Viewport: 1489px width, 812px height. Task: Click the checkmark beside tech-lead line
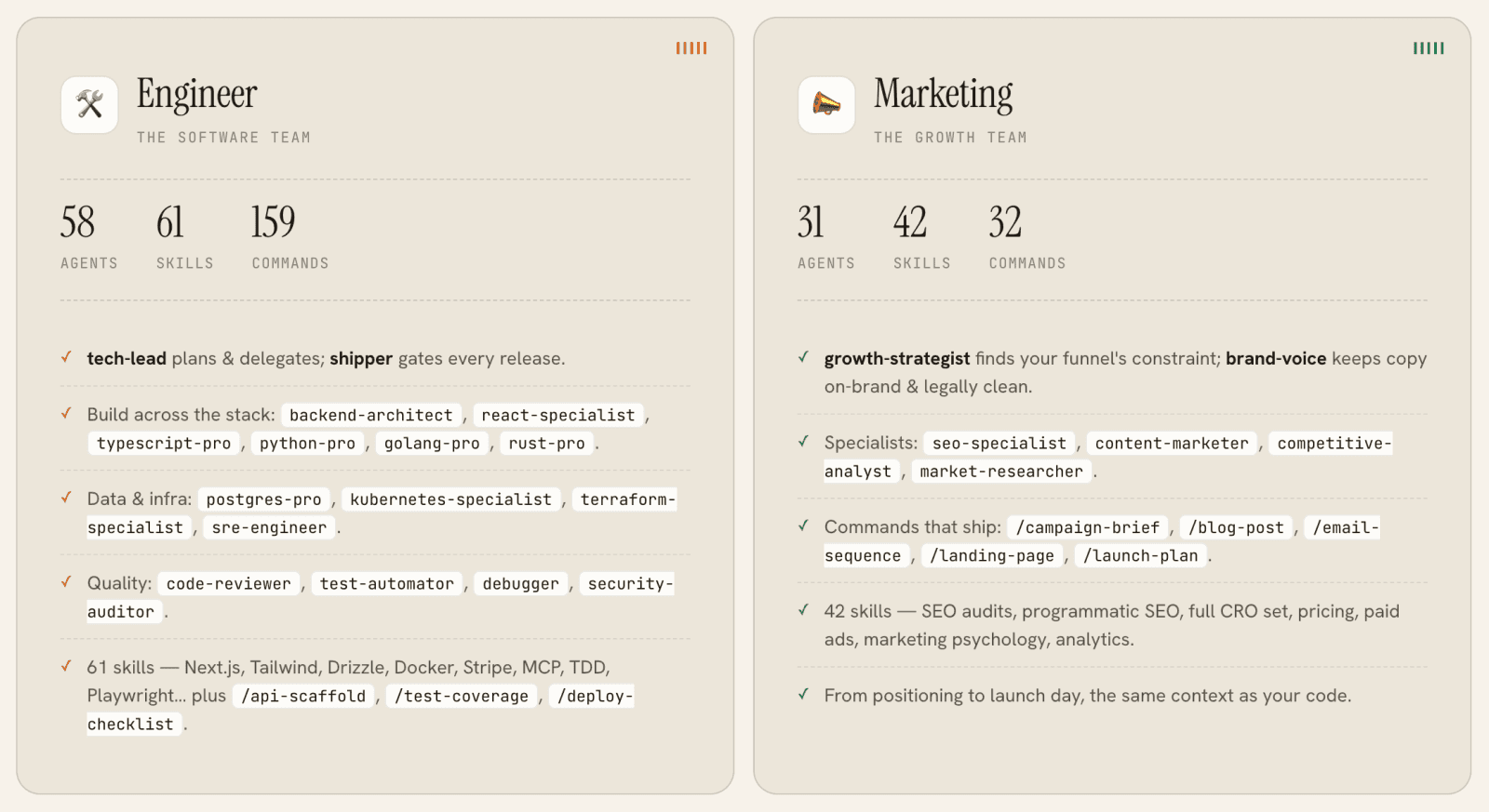pos(66,357)
